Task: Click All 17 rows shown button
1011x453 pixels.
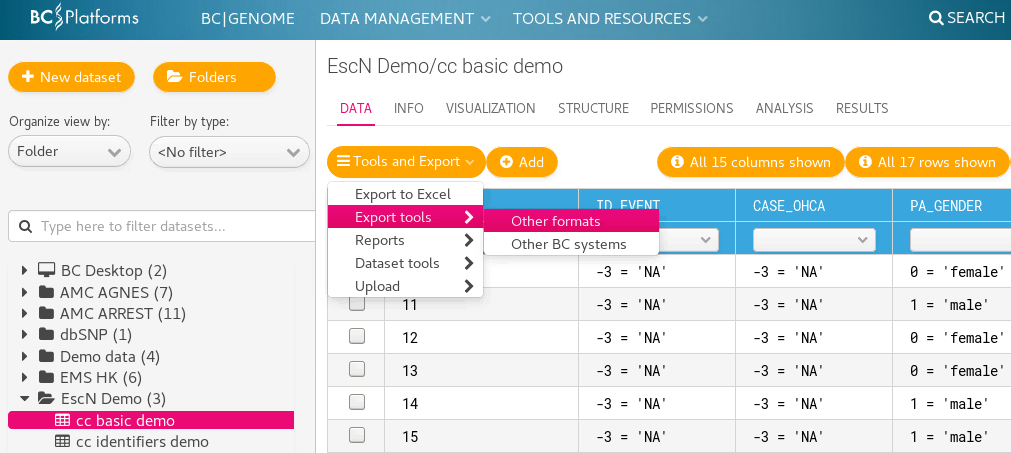Action: [927, 162]
